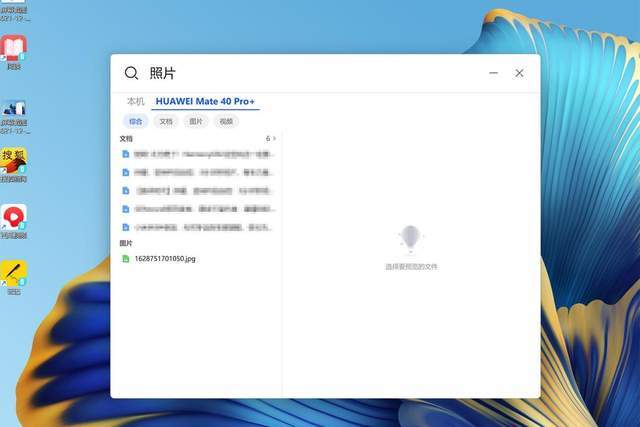Select the 综合 filter chip
This screenshot has width=640, height=427.
tap(136, 121)
